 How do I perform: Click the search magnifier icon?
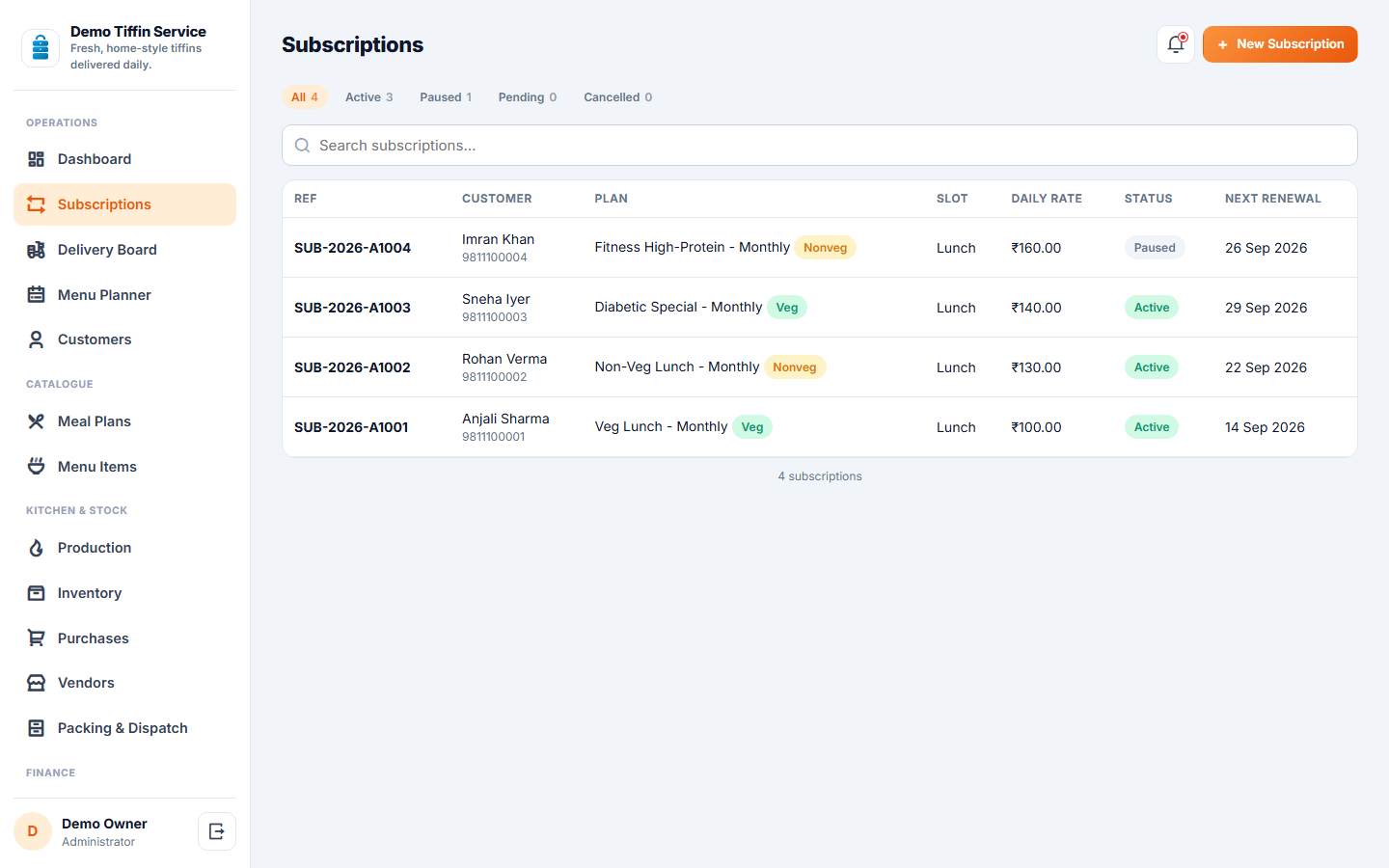pos(302,146)
